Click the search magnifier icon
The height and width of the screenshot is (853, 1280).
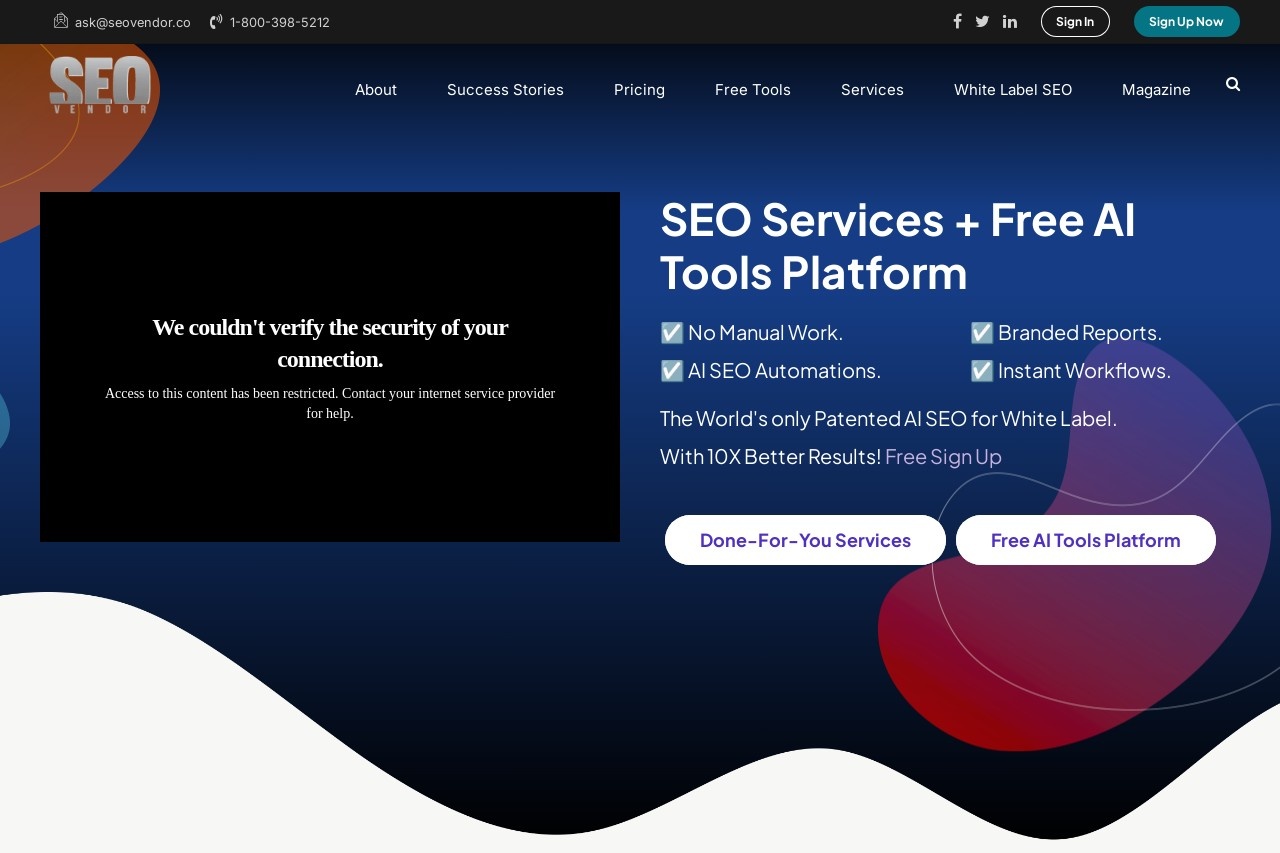(x=1233, y=84)
